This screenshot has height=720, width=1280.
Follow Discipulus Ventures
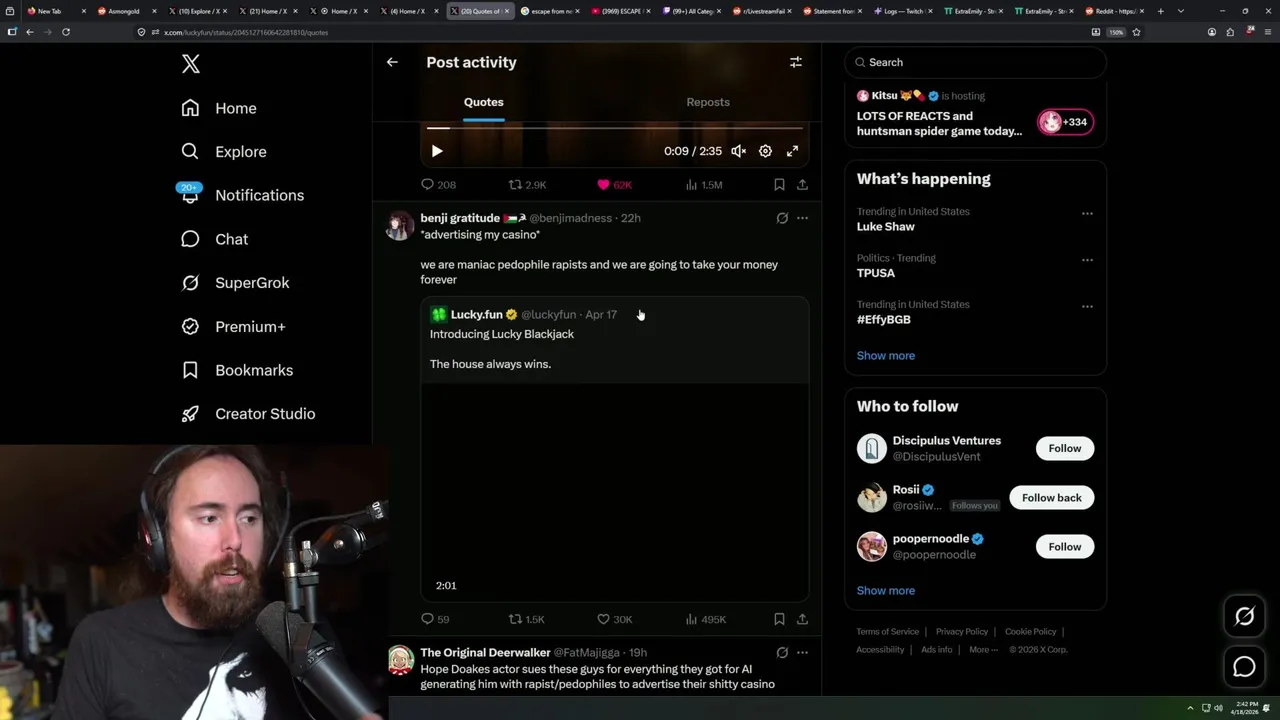pos(1065,449)
